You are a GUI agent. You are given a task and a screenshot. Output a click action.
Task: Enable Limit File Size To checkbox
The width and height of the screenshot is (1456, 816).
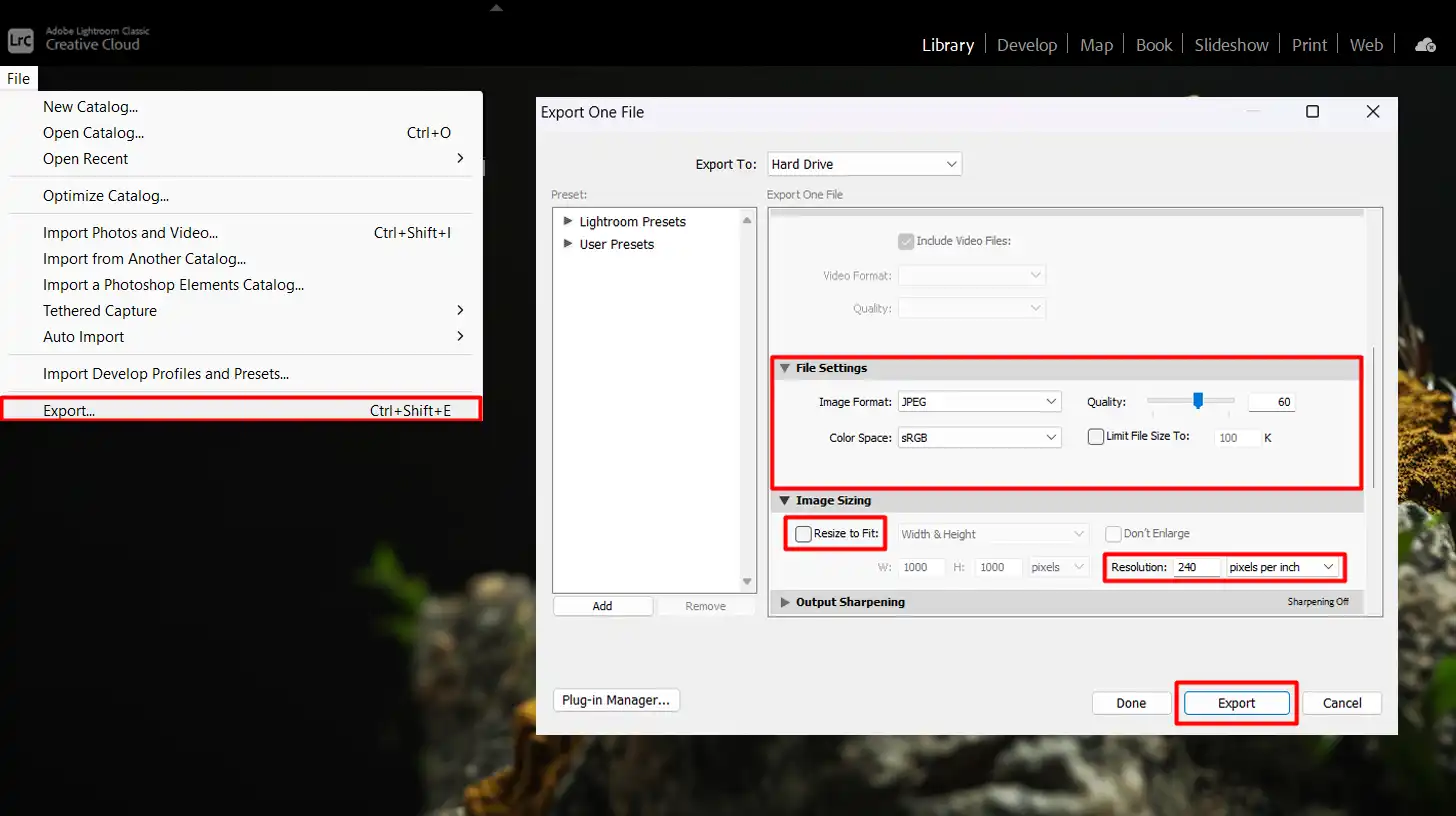1096,436
